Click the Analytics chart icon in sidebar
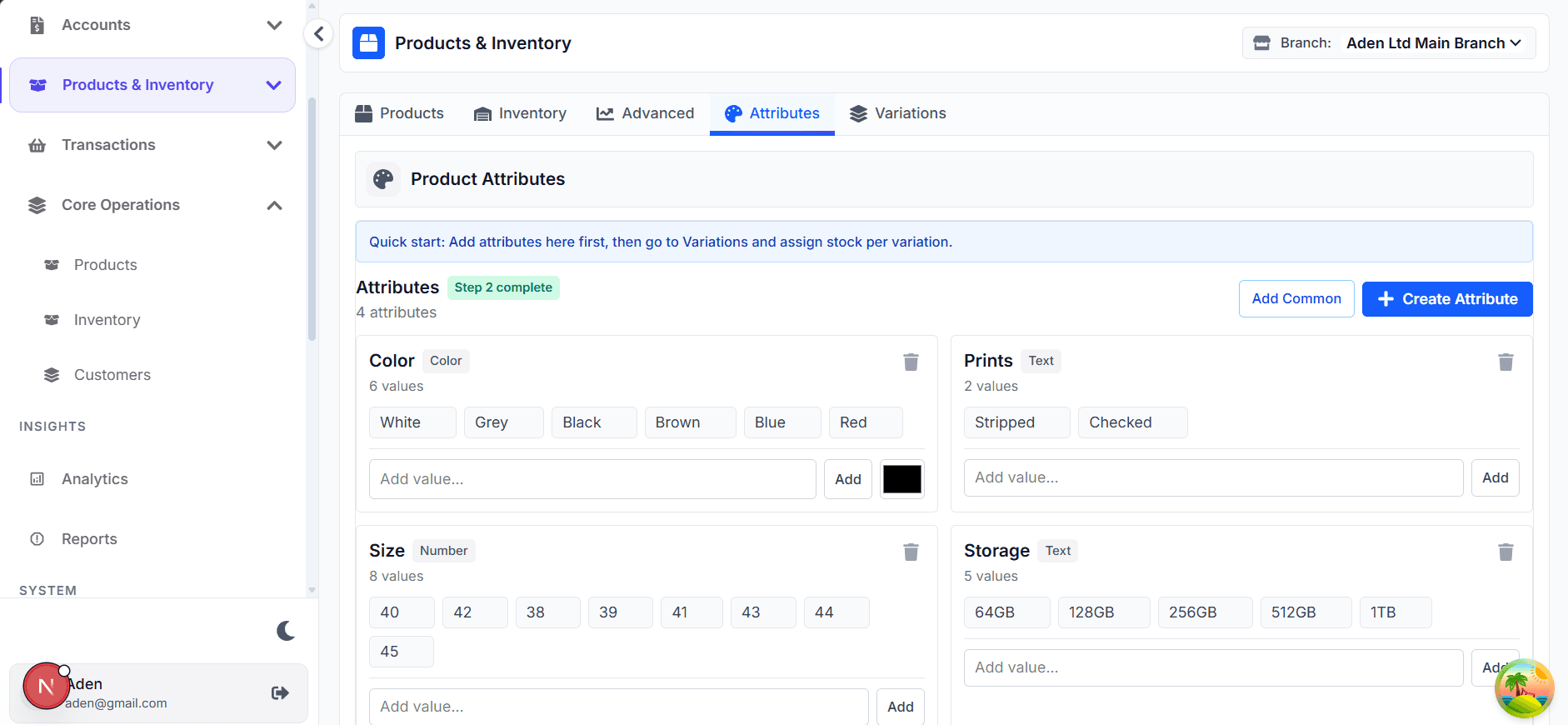The height and width of the screenshot is (725, 1568). click(x=37, y=479)
